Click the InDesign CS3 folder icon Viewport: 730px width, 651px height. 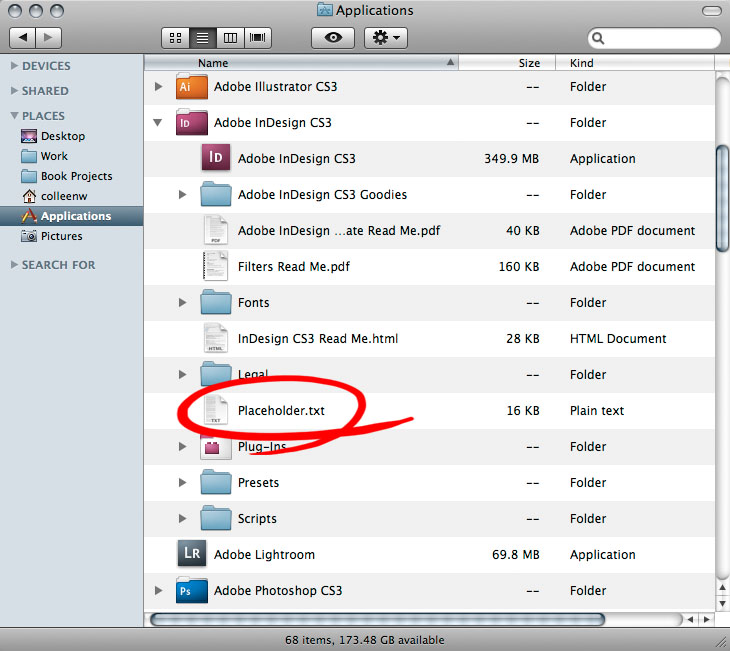point(191,122)
